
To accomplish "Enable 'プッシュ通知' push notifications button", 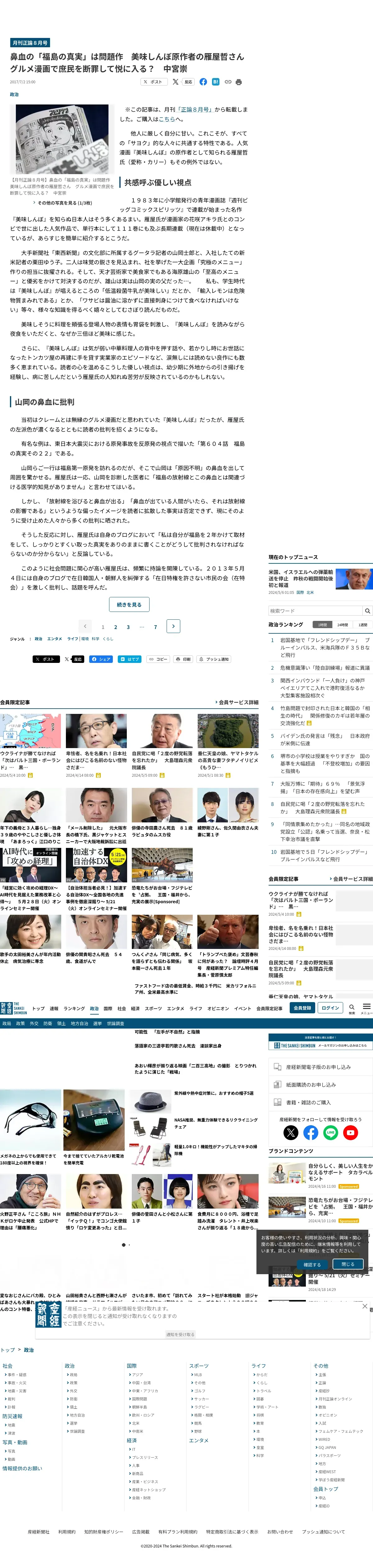I will [214, 659].
